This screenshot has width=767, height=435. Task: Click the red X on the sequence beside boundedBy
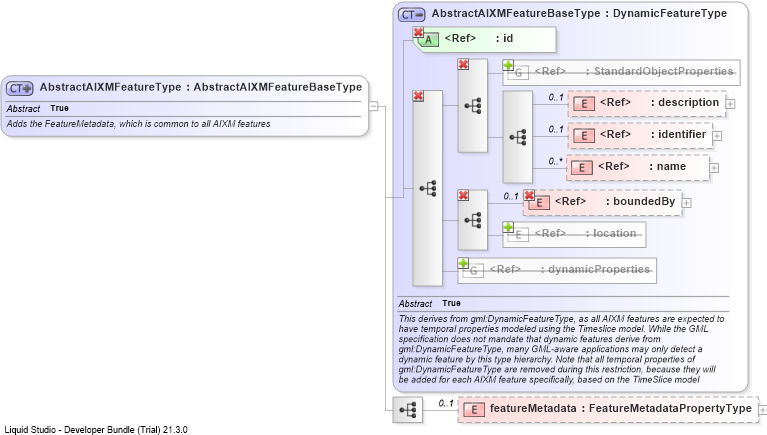(463, 195)
